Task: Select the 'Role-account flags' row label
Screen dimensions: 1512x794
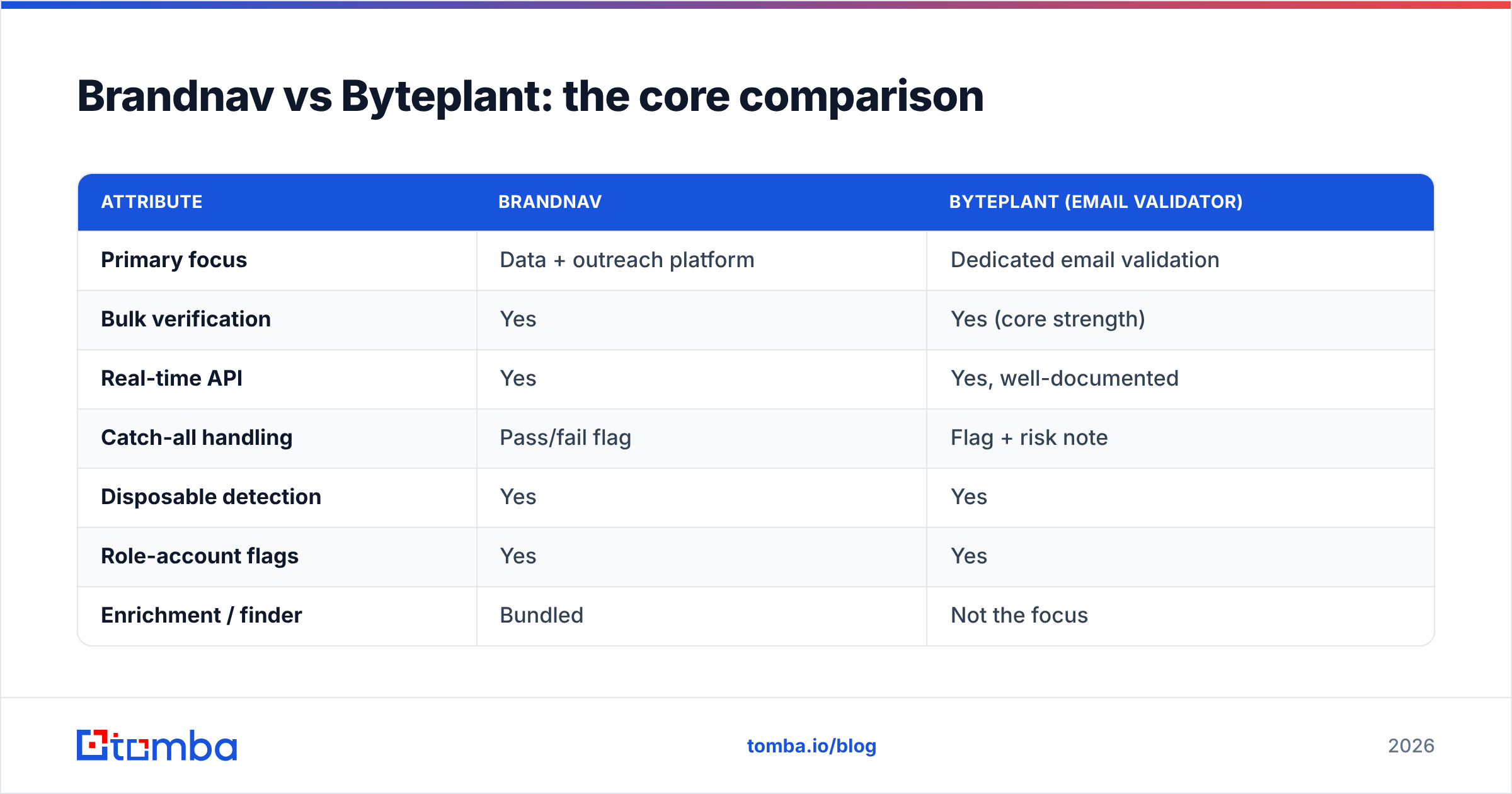Action: pyautogui.click(x=200, y=556)
